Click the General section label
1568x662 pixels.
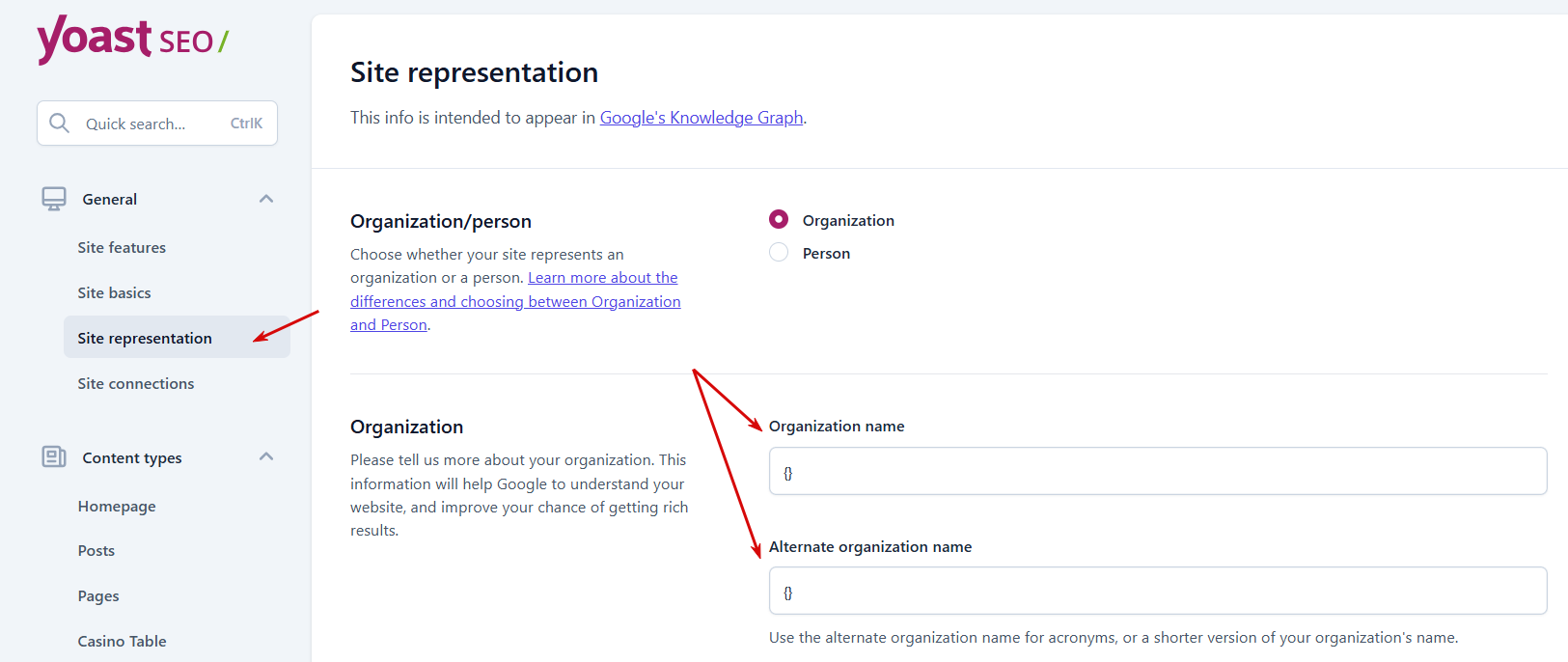click(110, 200)
